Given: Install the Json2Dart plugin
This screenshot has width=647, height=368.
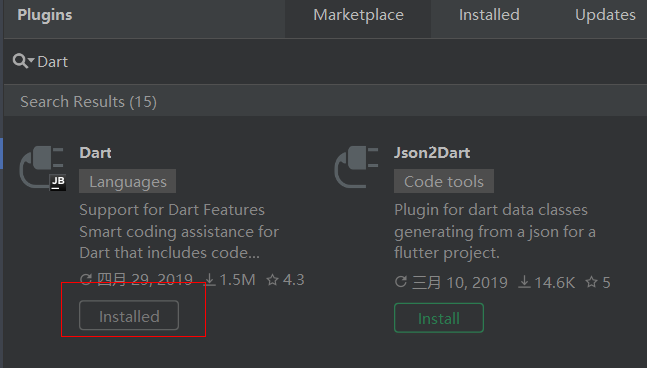Looking at the screenshot, I should coord(439,318).
